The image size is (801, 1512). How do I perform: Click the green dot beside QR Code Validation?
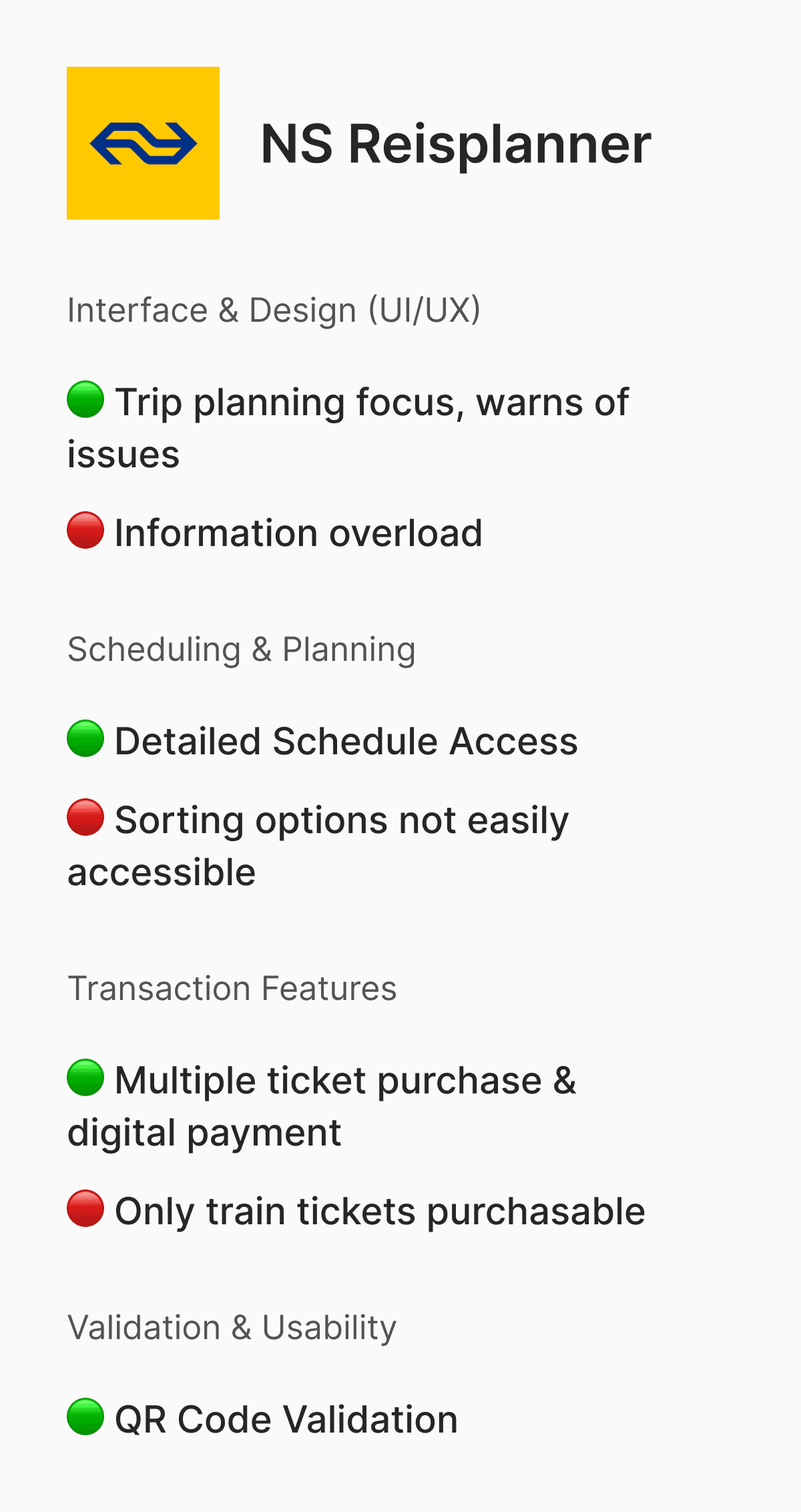coord(85,1417)
